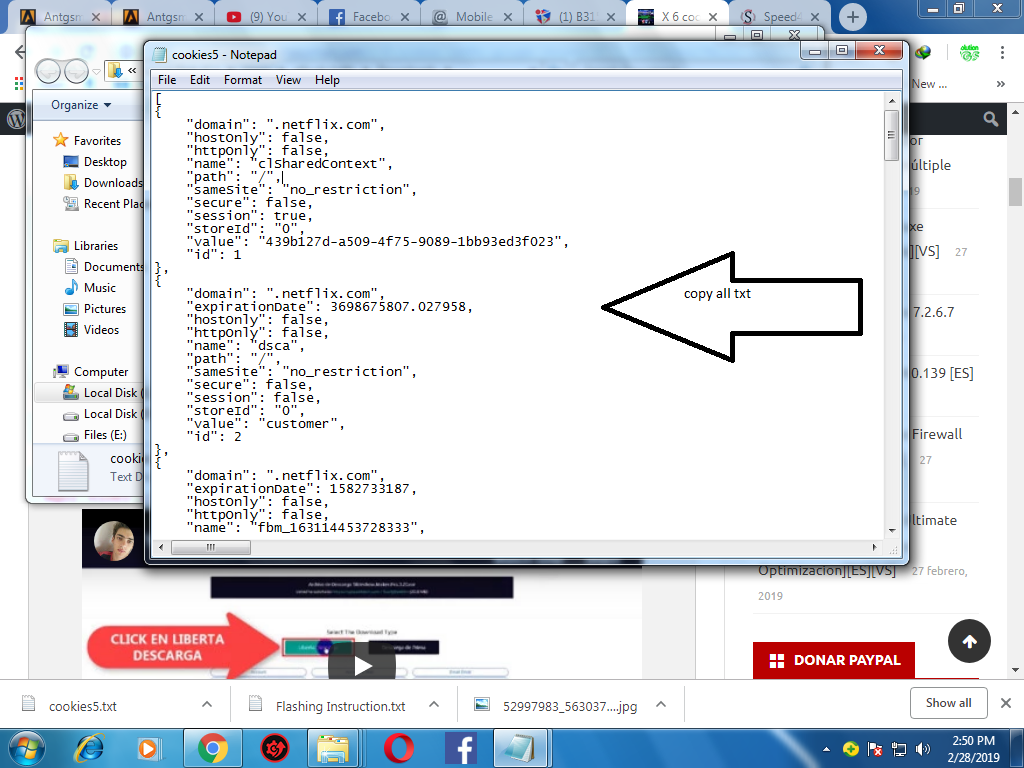Click the scroll-to-top arrow button
The height and width of the screenshot is (768, 1024).
[x=969, y=641]
